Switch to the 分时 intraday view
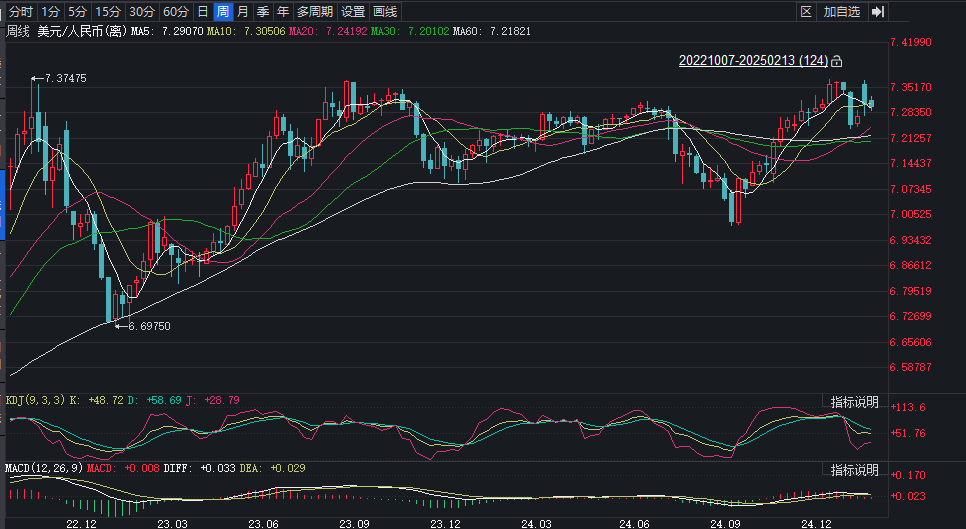This screenshot has width=966, height=529. 20,12
